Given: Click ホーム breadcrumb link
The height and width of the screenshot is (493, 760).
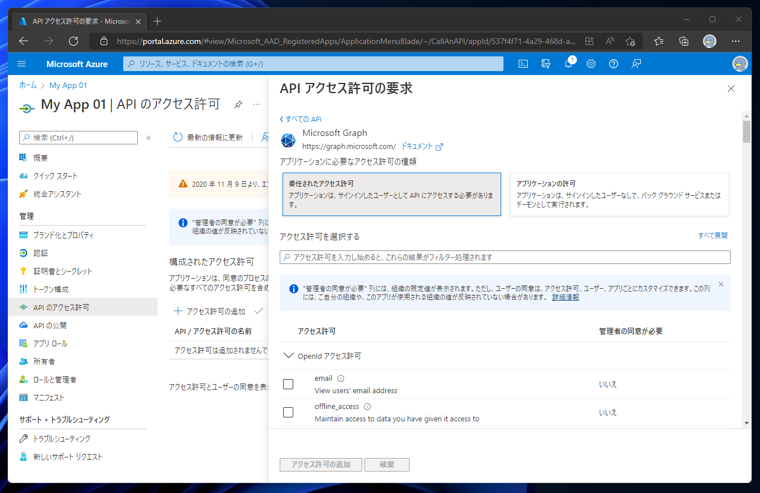Looking at the screenshot, I should pos(28,85).
